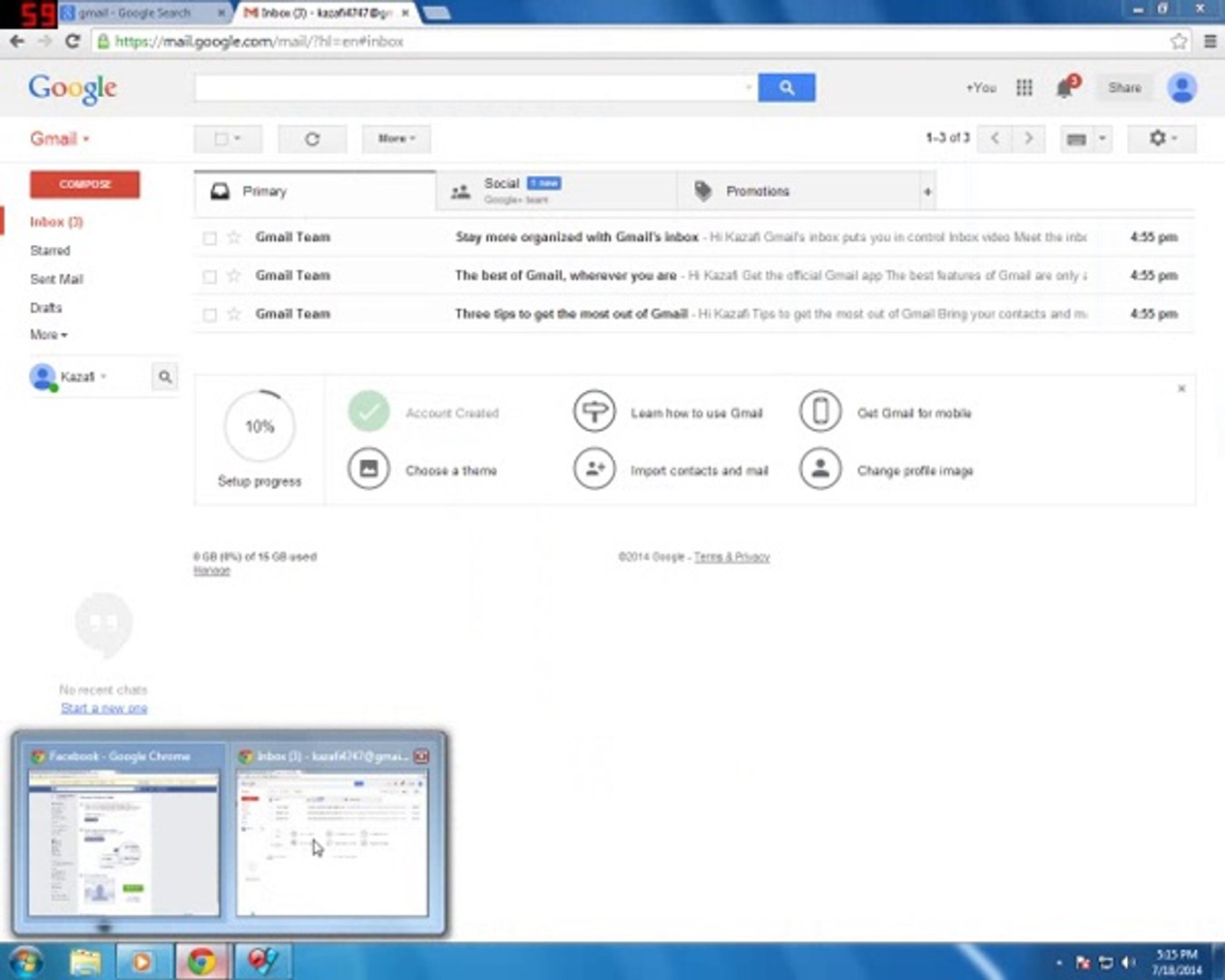Go back in browser
1225x980 pixels.
tap(16, 41)
